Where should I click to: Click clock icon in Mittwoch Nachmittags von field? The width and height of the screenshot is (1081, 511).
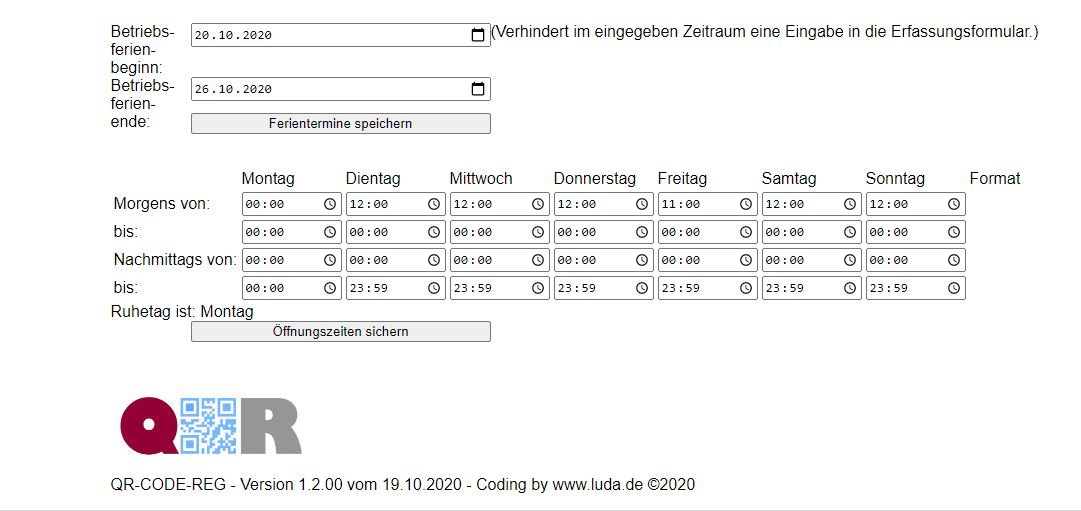coord(538,260)
